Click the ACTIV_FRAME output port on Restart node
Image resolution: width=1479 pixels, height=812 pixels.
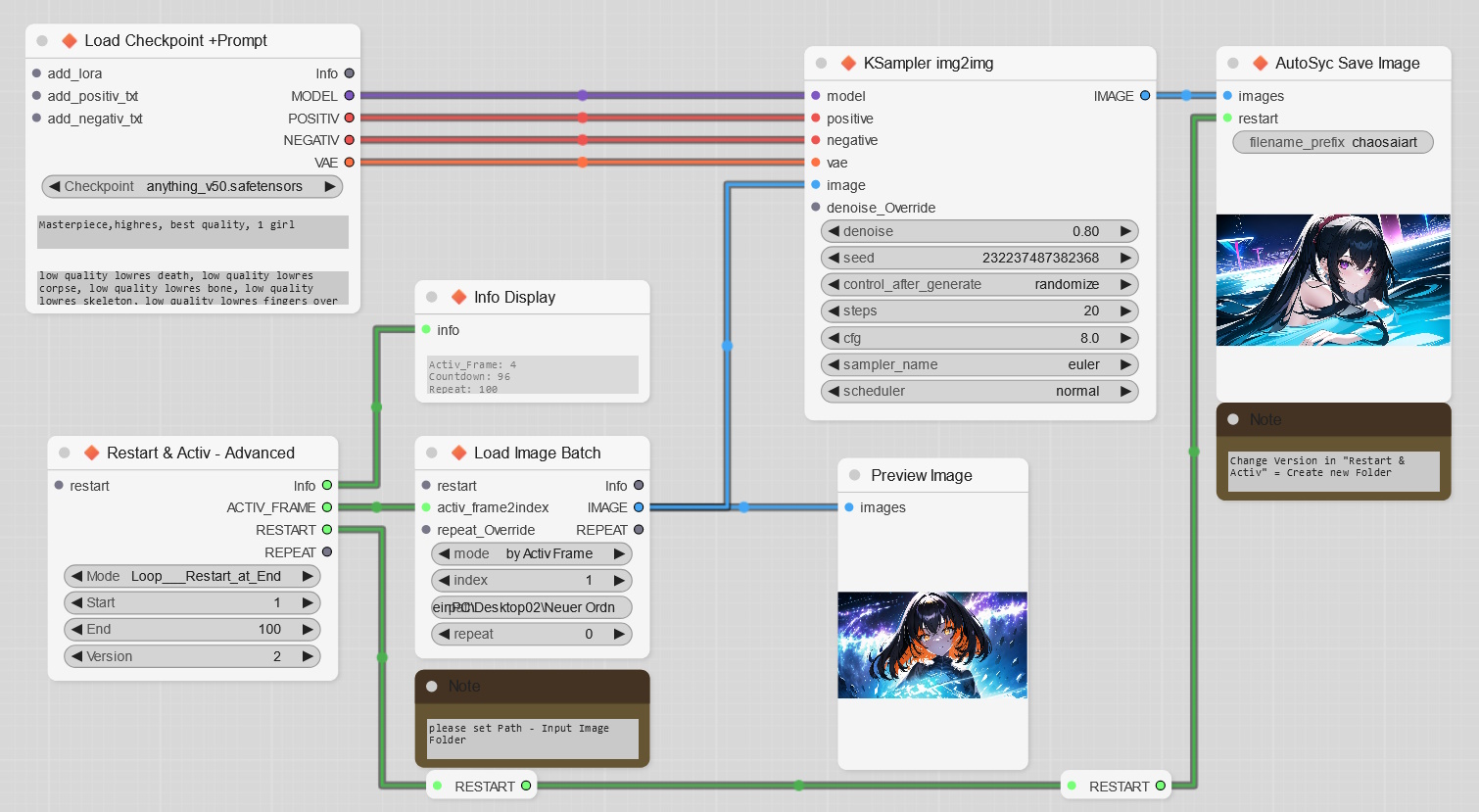327,507
